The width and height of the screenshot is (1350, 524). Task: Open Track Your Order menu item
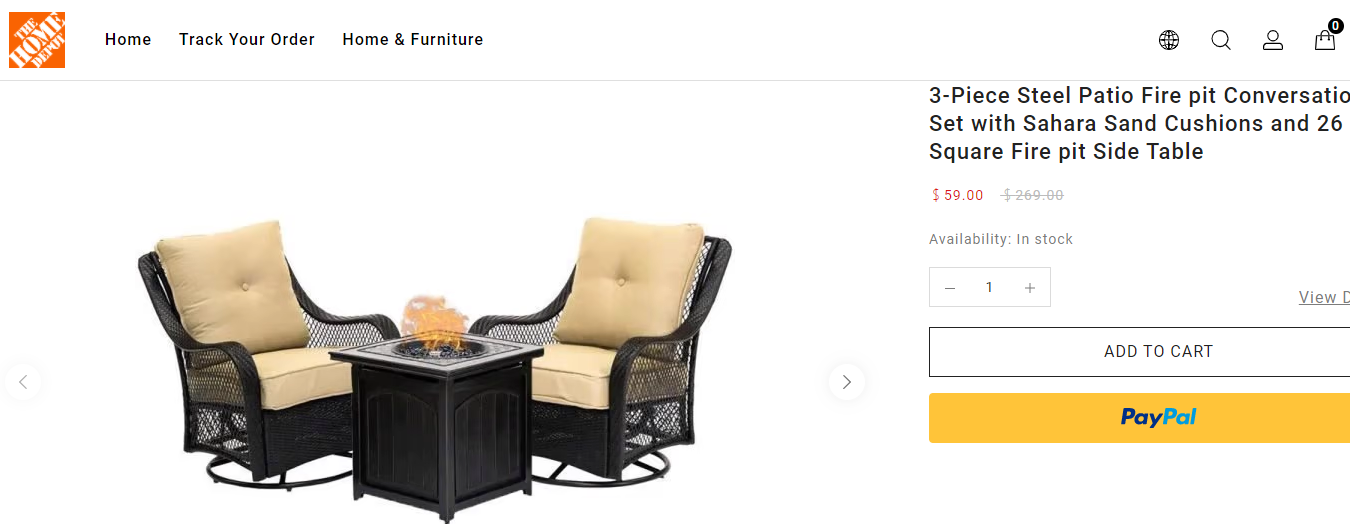coord(247,40)
